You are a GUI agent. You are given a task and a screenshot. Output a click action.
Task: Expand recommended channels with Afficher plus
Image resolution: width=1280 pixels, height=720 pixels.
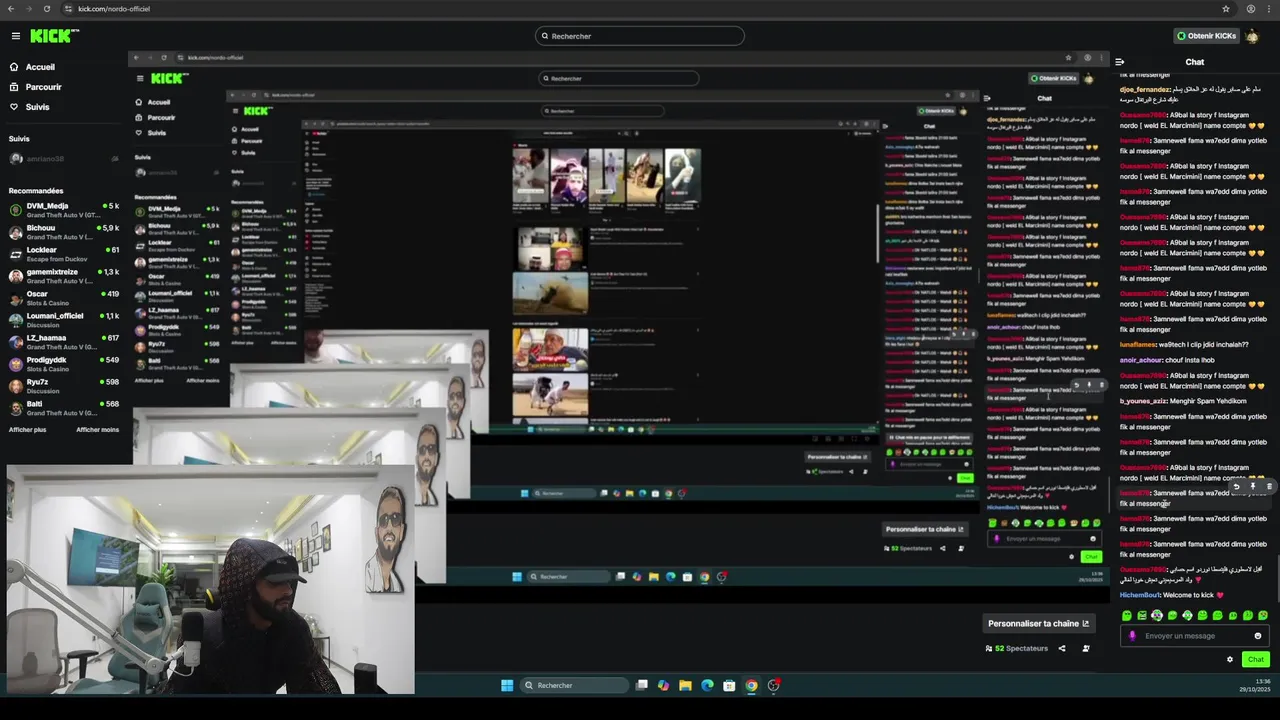pos(27,430)
